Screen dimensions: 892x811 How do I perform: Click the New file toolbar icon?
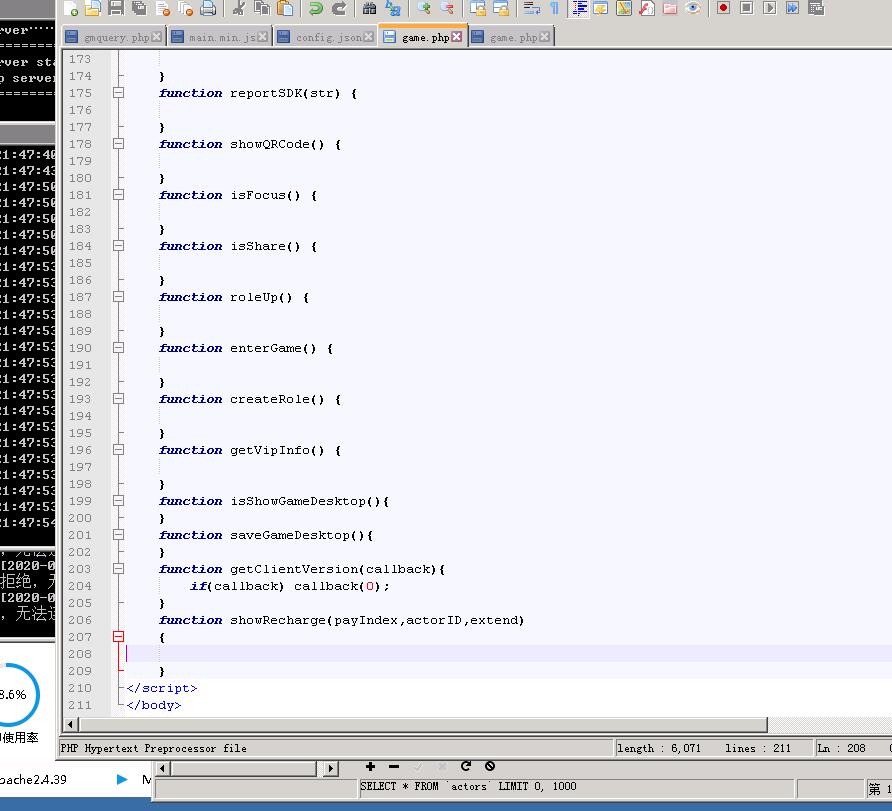click(x=71, y=8)
